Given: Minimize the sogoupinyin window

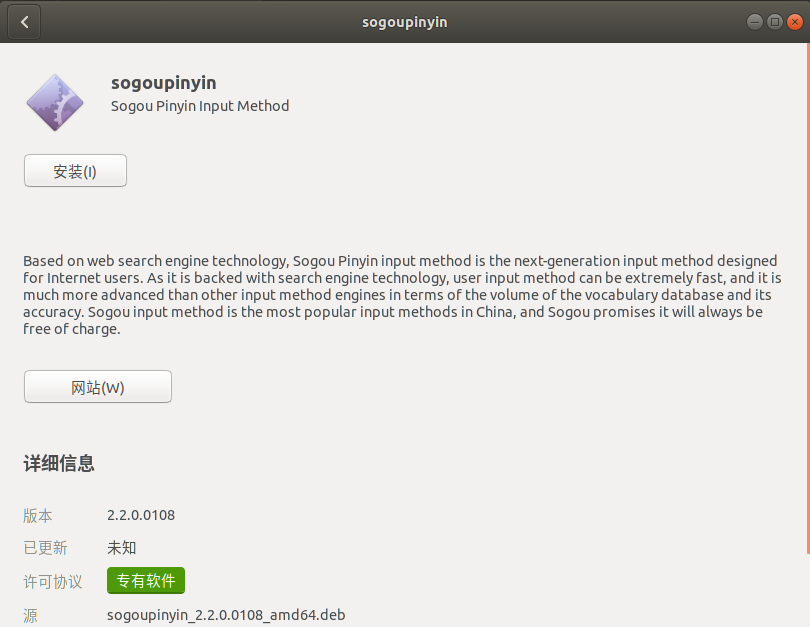Looking at the screenshot, I should click(x=753, y=22).
